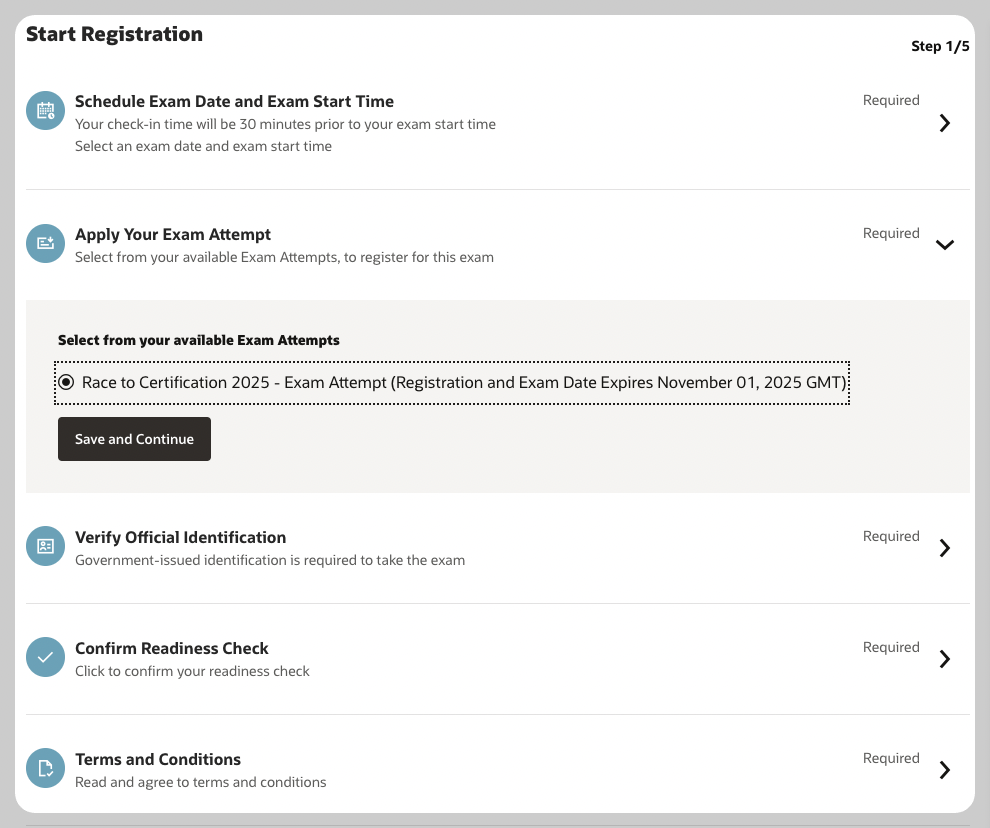This screenshot has height=828, width=990.
Task: Click the ID card icon for Verify Identification
Action: point(45,546)
